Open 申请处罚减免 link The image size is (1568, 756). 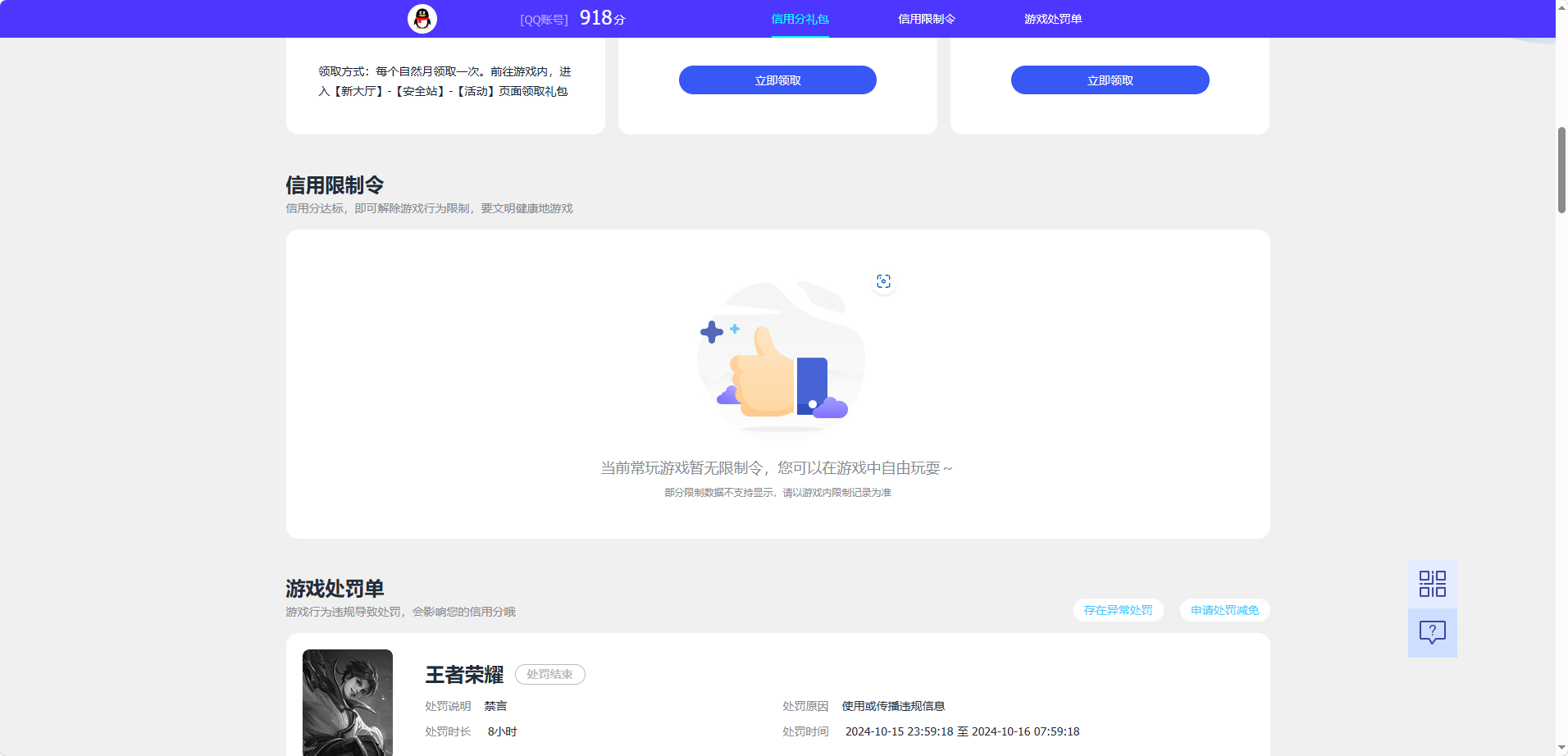tap(1224, 610)
